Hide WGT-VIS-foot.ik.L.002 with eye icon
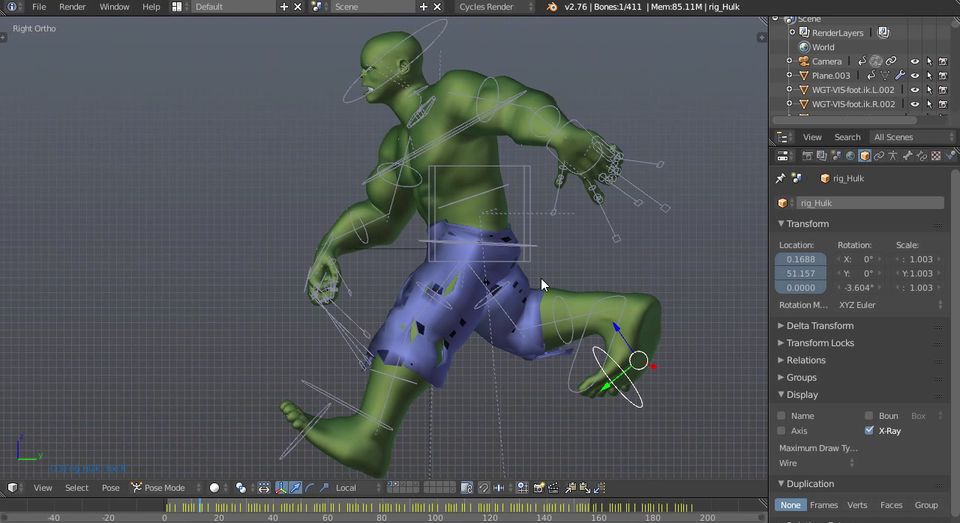The height and width of the screenshot is (523, 960). click(915, 89)
